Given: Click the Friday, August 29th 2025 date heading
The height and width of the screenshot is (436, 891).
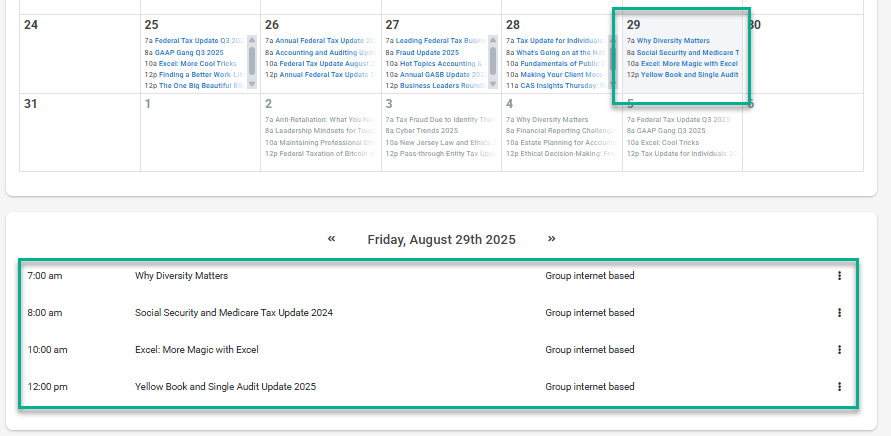Looking at the screenshot, I should pos(440,240).
